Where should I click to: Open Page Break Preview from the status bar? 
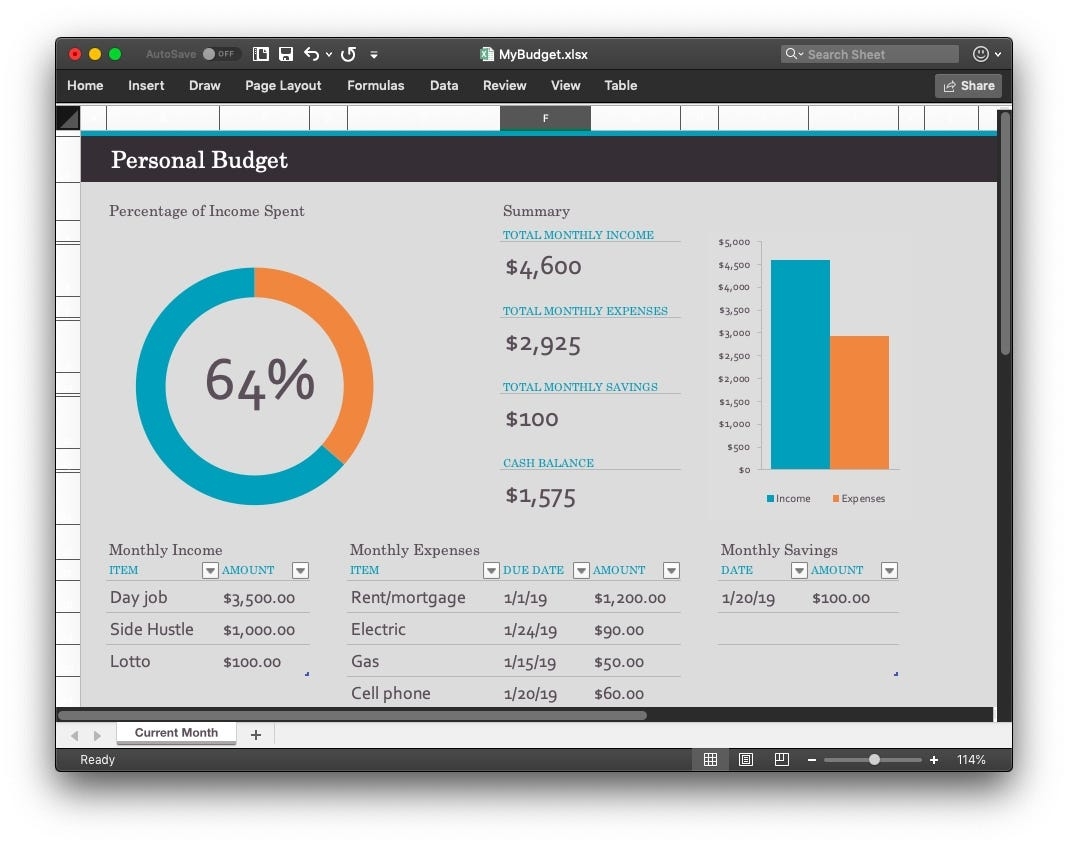tap(781, 759)
